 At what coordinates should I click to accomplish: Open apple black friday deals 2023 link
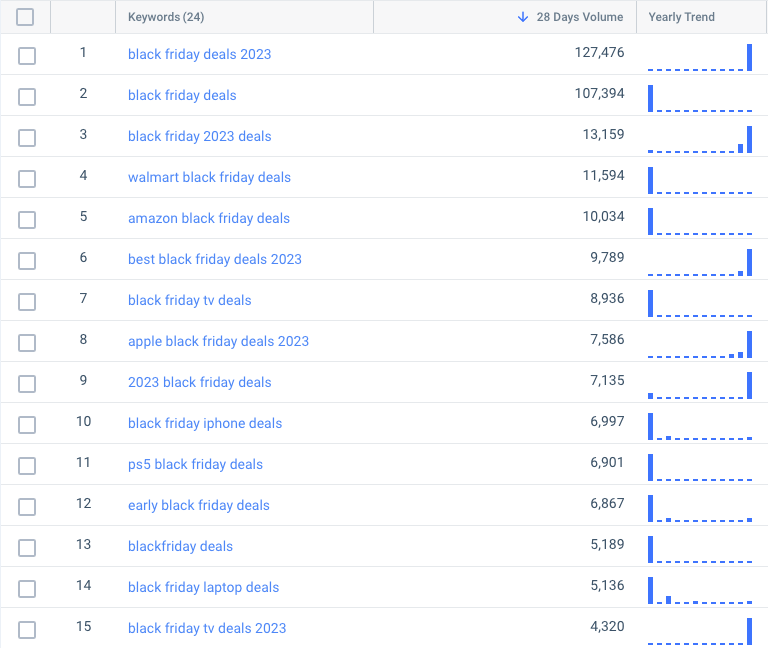(x=218, y=341)
